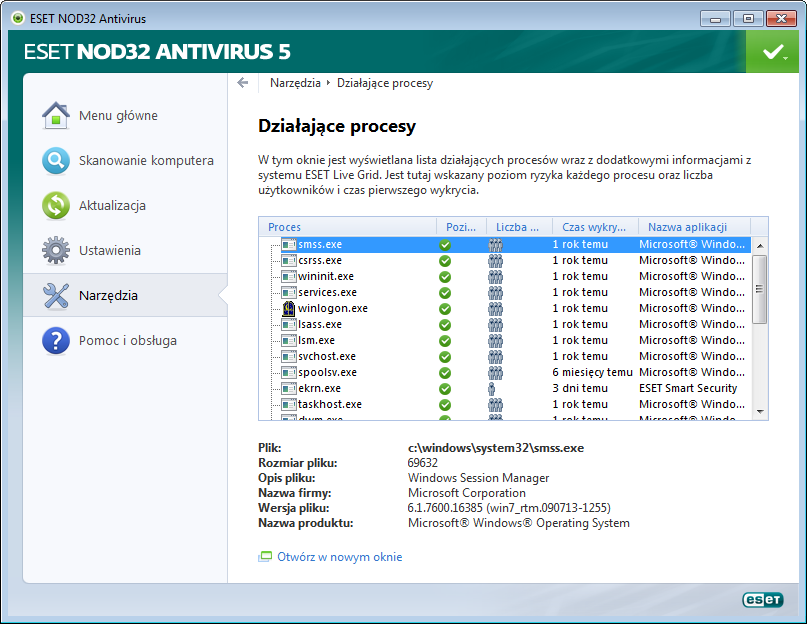Open Ustawienia gear icon
Viewport: 807px width, 624px height.
pyautogui.click(x=56, y=250)
